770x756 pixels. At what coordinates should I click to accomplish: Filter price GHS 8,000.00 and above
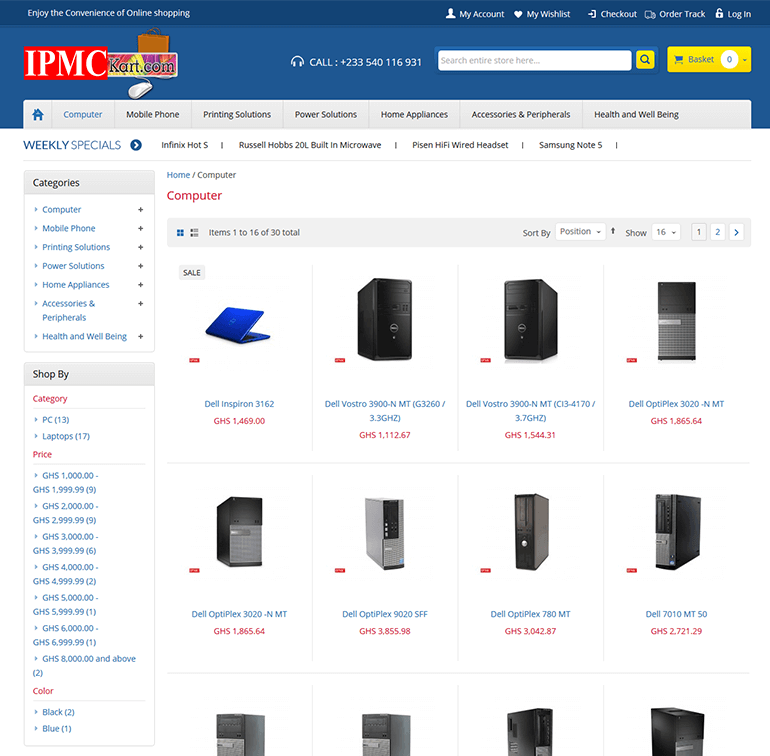pos(84,666)
